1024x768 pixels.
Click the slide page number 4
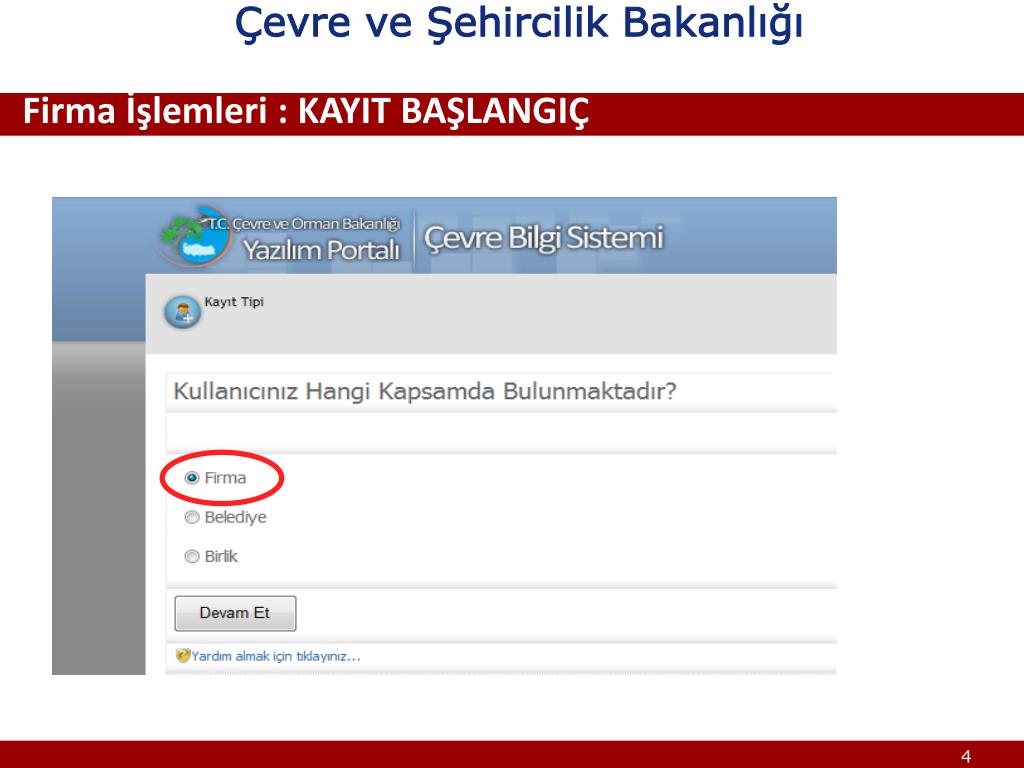click(966, 756)
